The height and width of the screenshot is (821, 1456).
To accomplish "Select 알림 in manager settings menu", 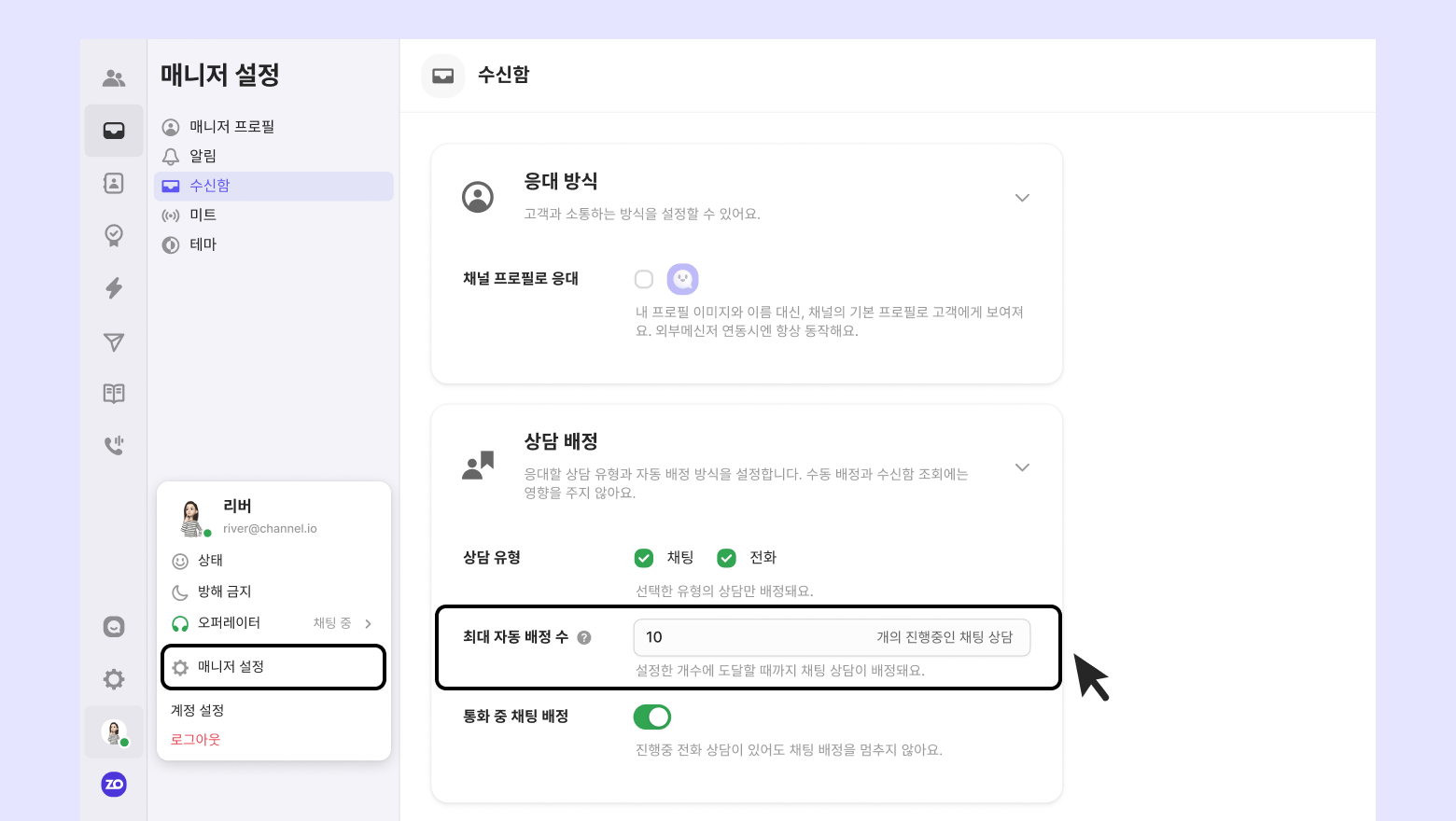I will (203, 156).
